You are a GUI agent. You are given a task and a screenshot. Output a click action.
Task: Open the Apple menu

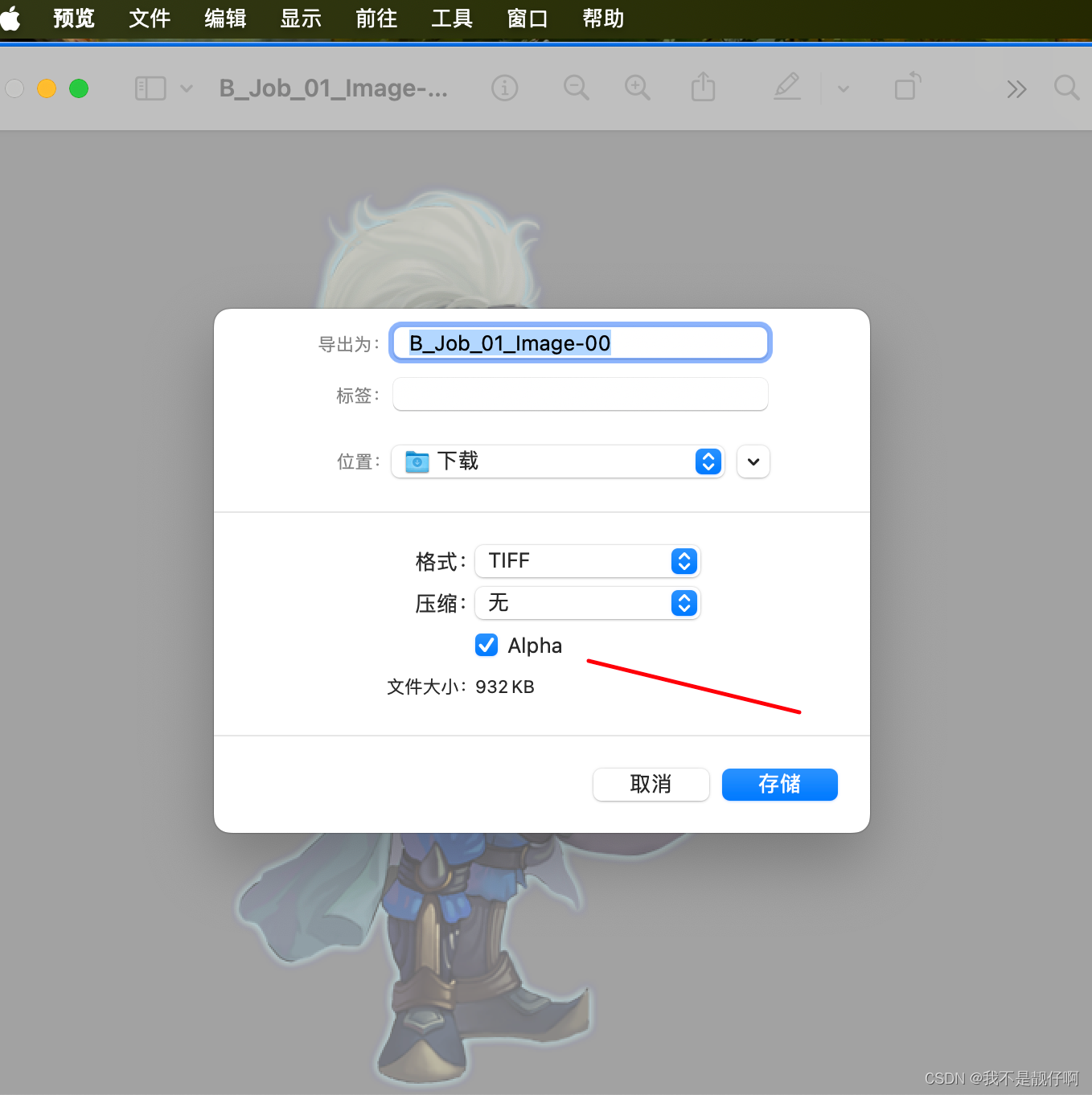click(10, 18)
